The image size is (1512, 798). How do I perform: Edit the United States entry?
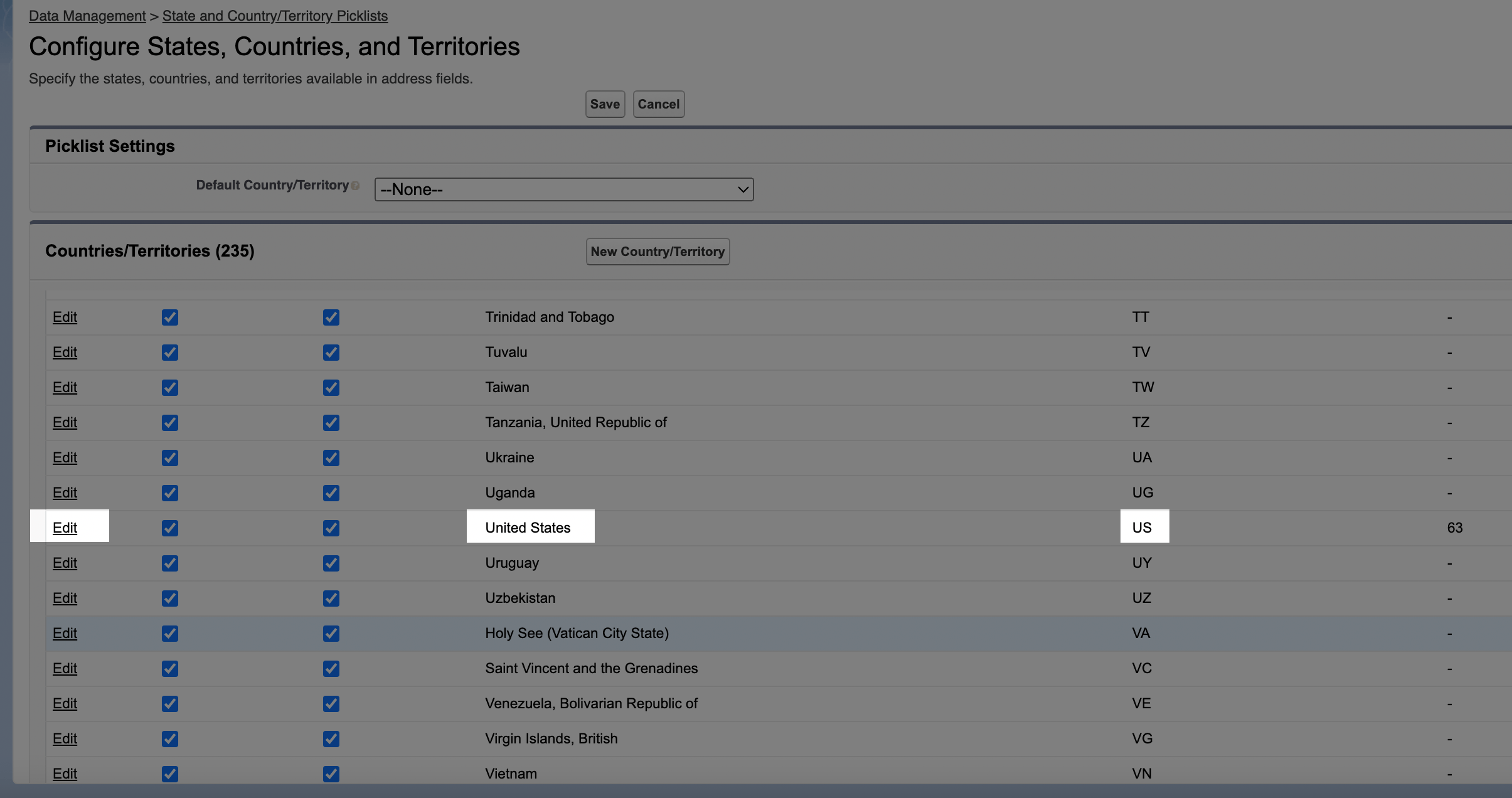pyautogui.click(x=65, y=528)
